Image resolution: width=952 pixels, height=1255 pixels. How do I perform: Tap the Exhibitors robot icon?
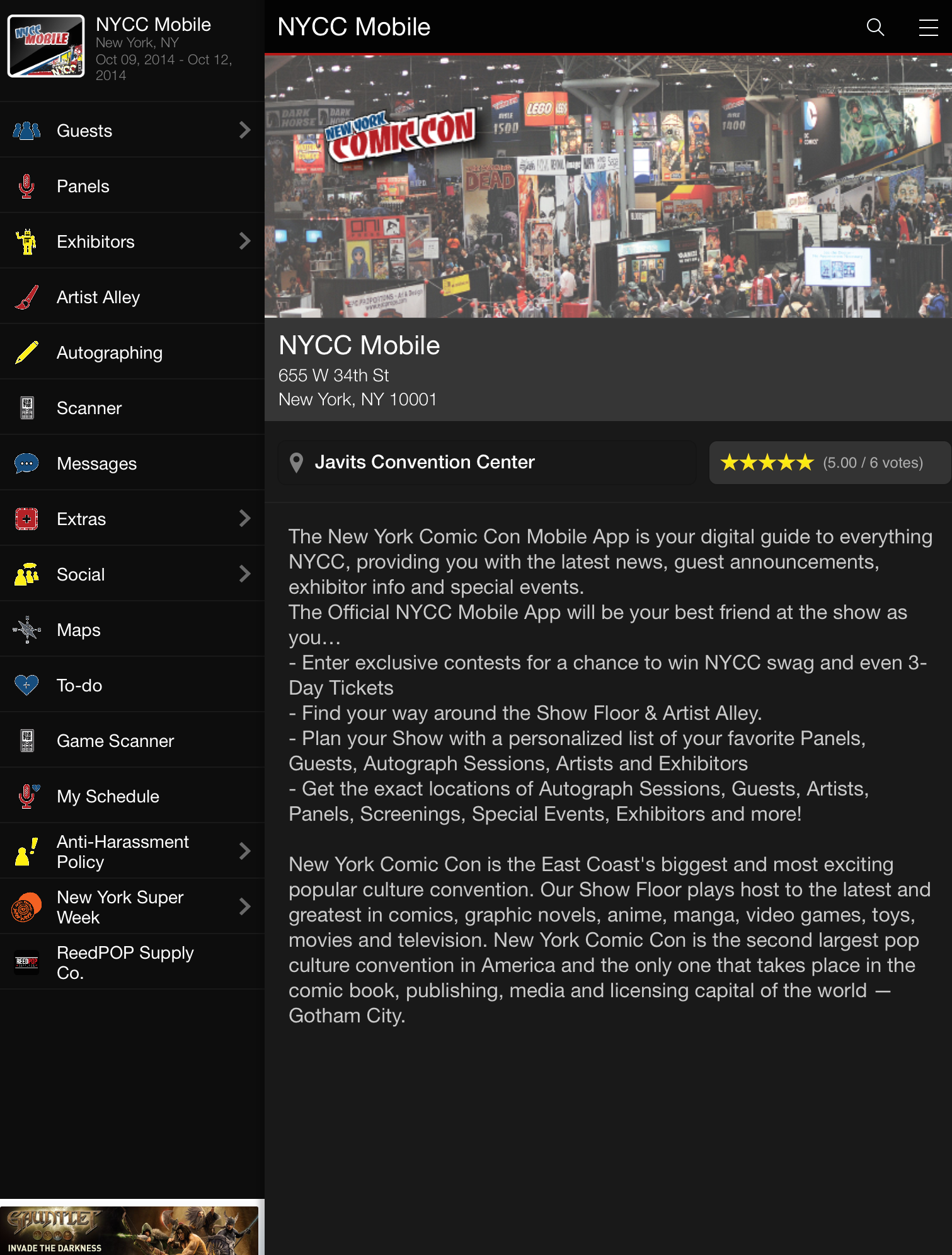(26, 241)
